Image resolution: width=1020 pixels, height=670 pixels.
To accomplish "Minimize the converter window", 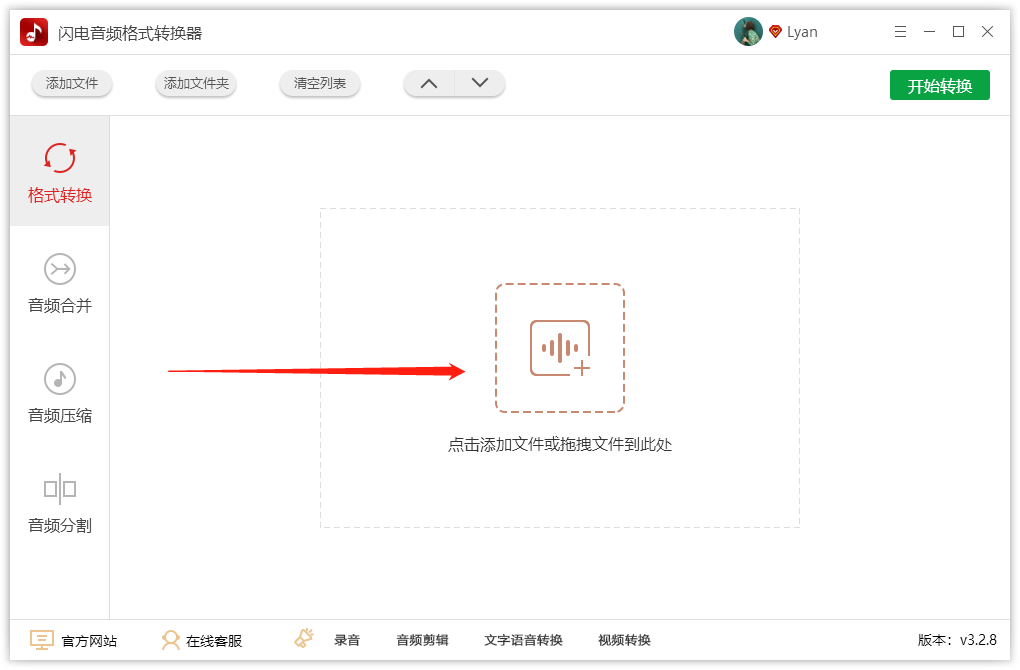I will point(929,31).
